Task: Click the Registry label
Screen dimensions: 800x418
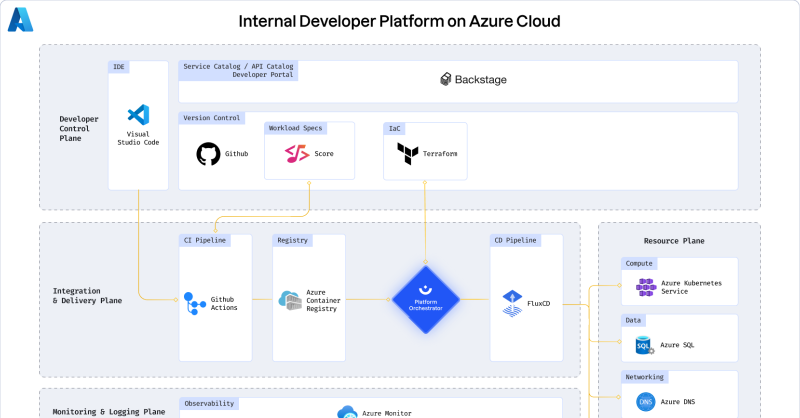Action: tap(293, 240)
